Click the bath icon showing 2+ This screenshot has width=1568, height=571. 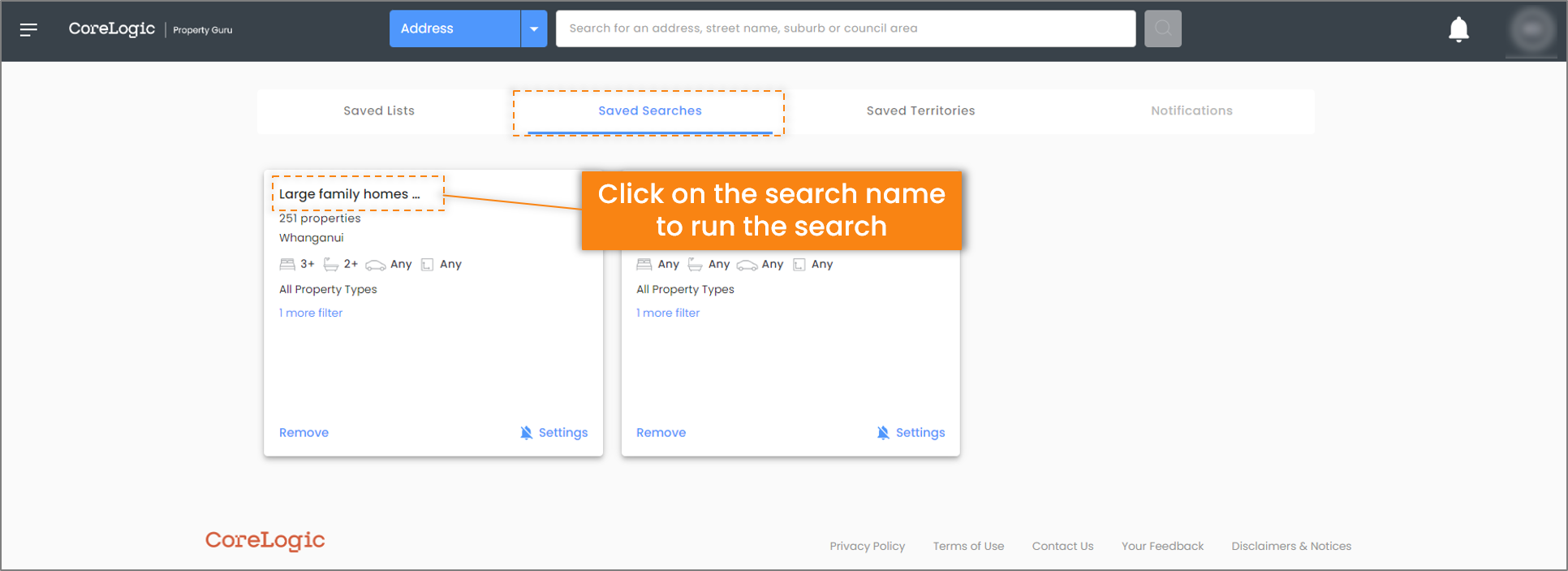[331, 265]
